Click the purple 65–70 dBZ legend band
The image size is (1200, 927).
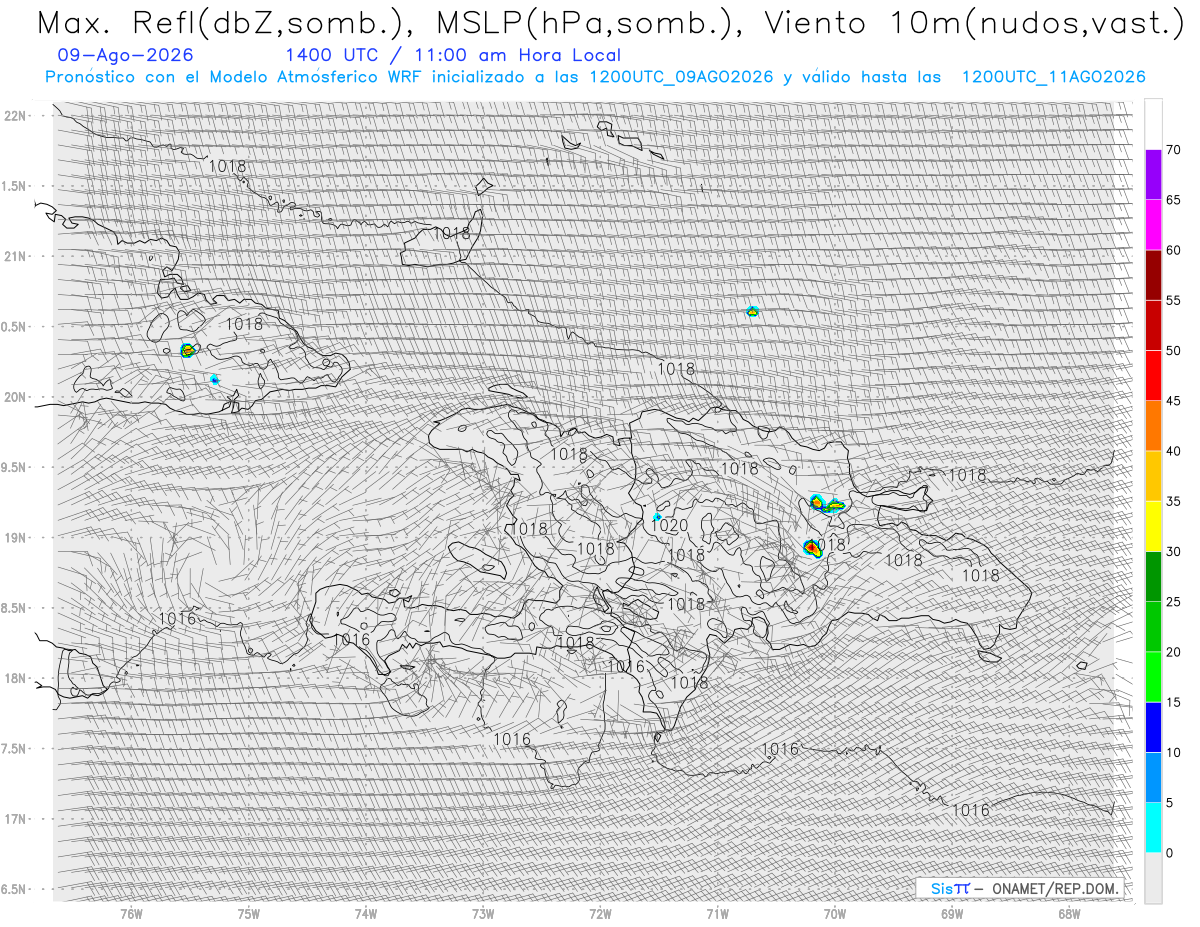pos(1153,175)
